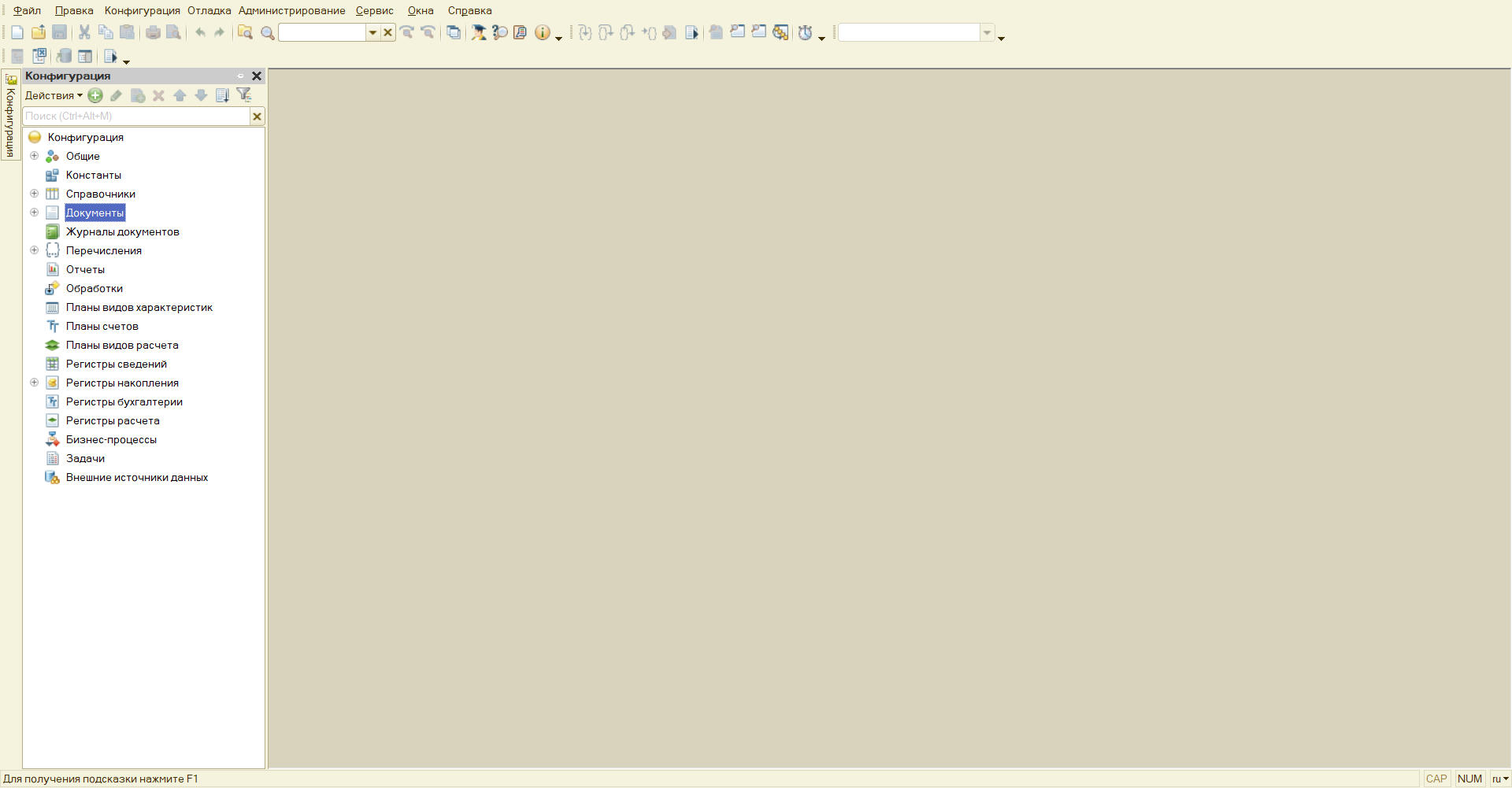Click the scissors cut icon
Image resolution: width=1512 pixels, height=788 pixels.
(84, 32)
